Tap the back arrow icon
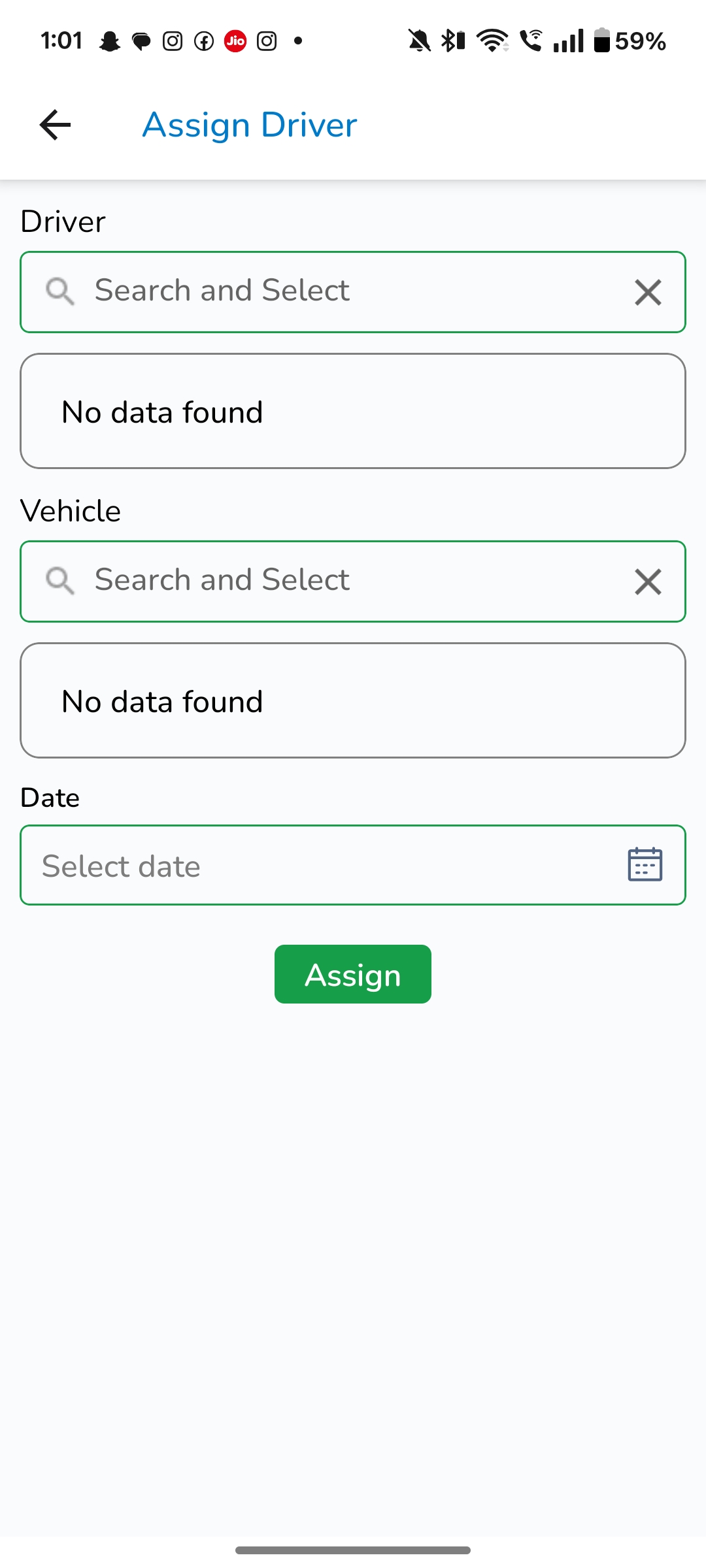Viewport: 706px width, 1568px height. (x=55, y=125)
